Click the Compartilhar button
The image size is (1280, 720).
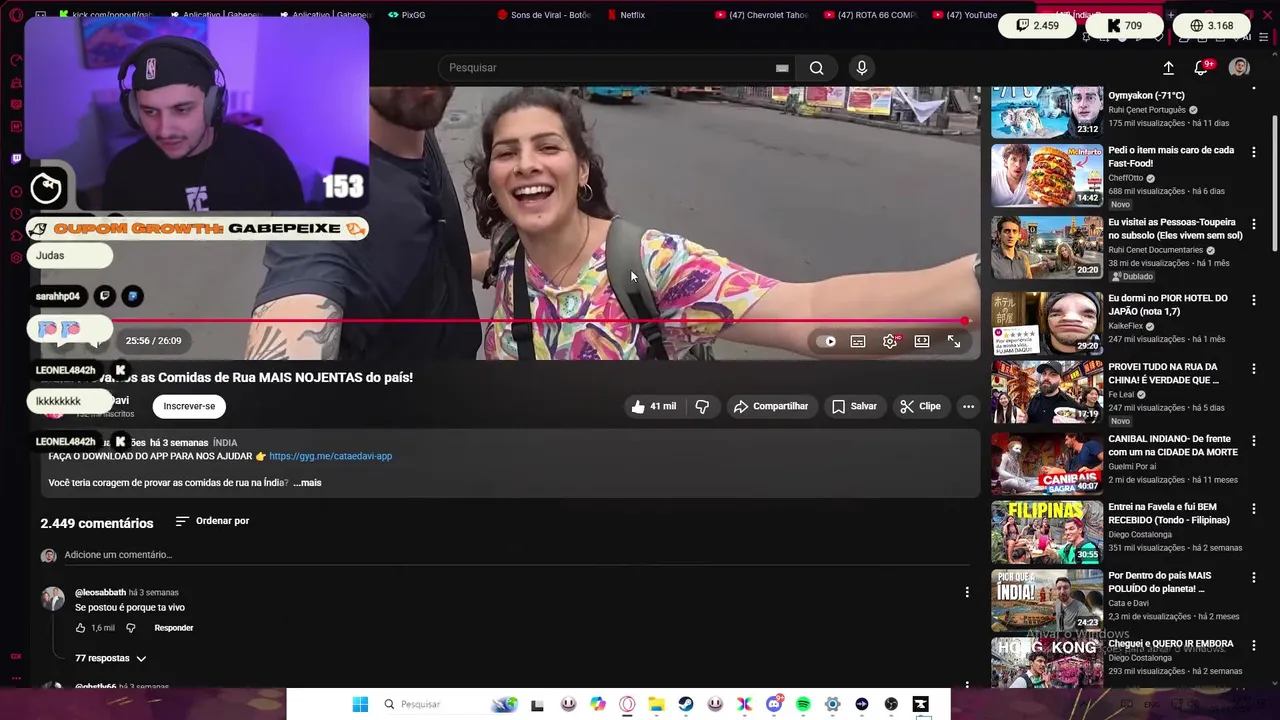(770, 406)
